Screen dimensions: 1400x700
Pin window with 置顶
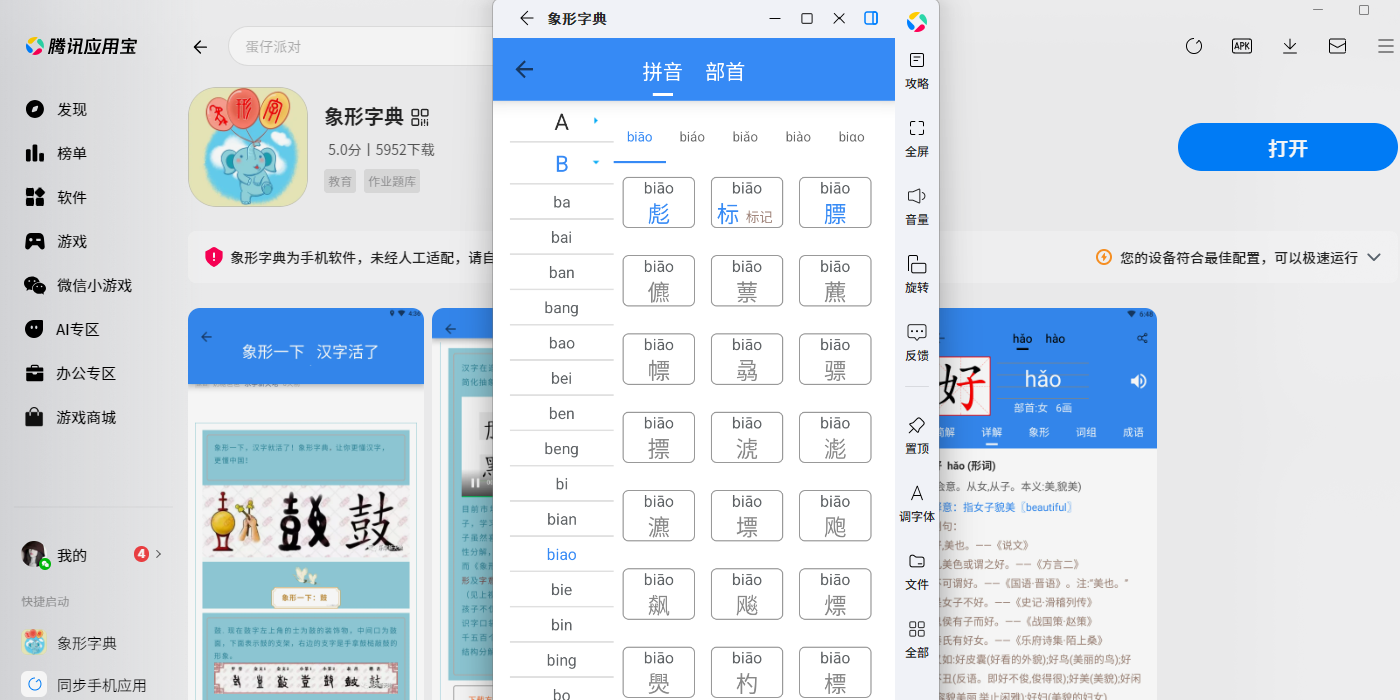point(917,436)
